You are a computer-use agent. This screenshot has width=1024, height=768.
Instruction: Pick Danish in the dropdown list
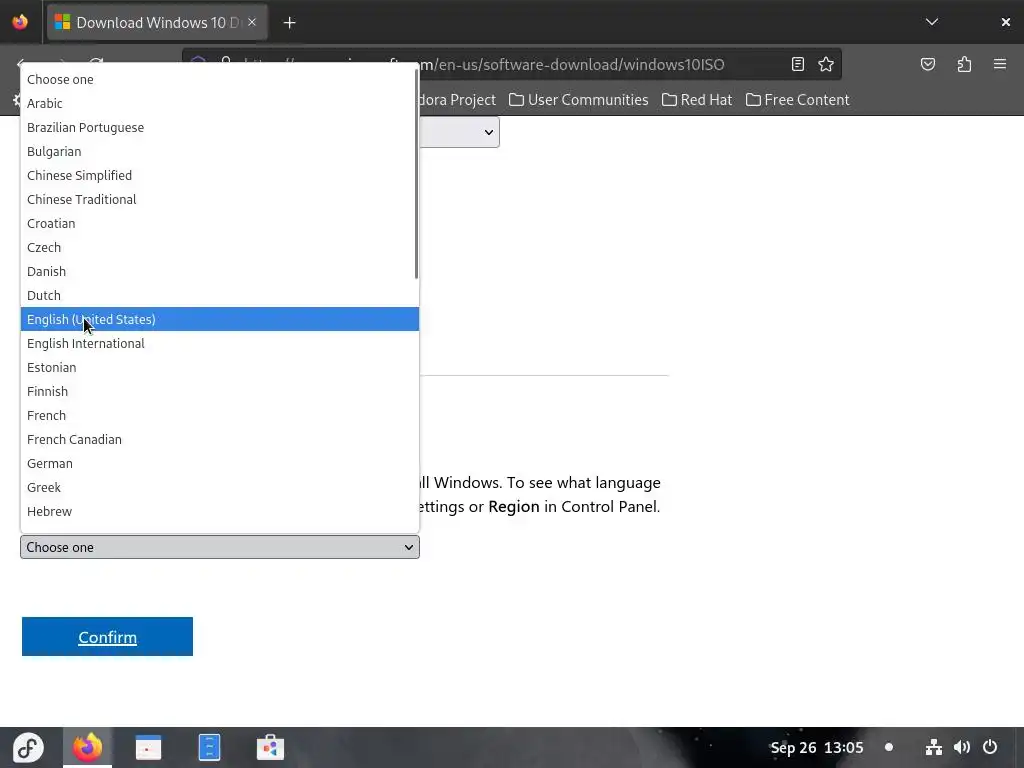point(219,272)
